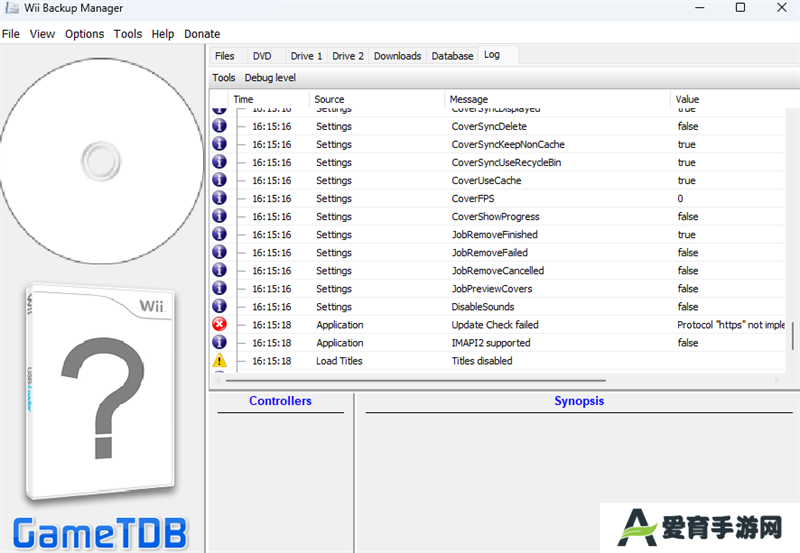
Task: Click the vertical log scrollbar thumb
Action: (x=792, y=336)
